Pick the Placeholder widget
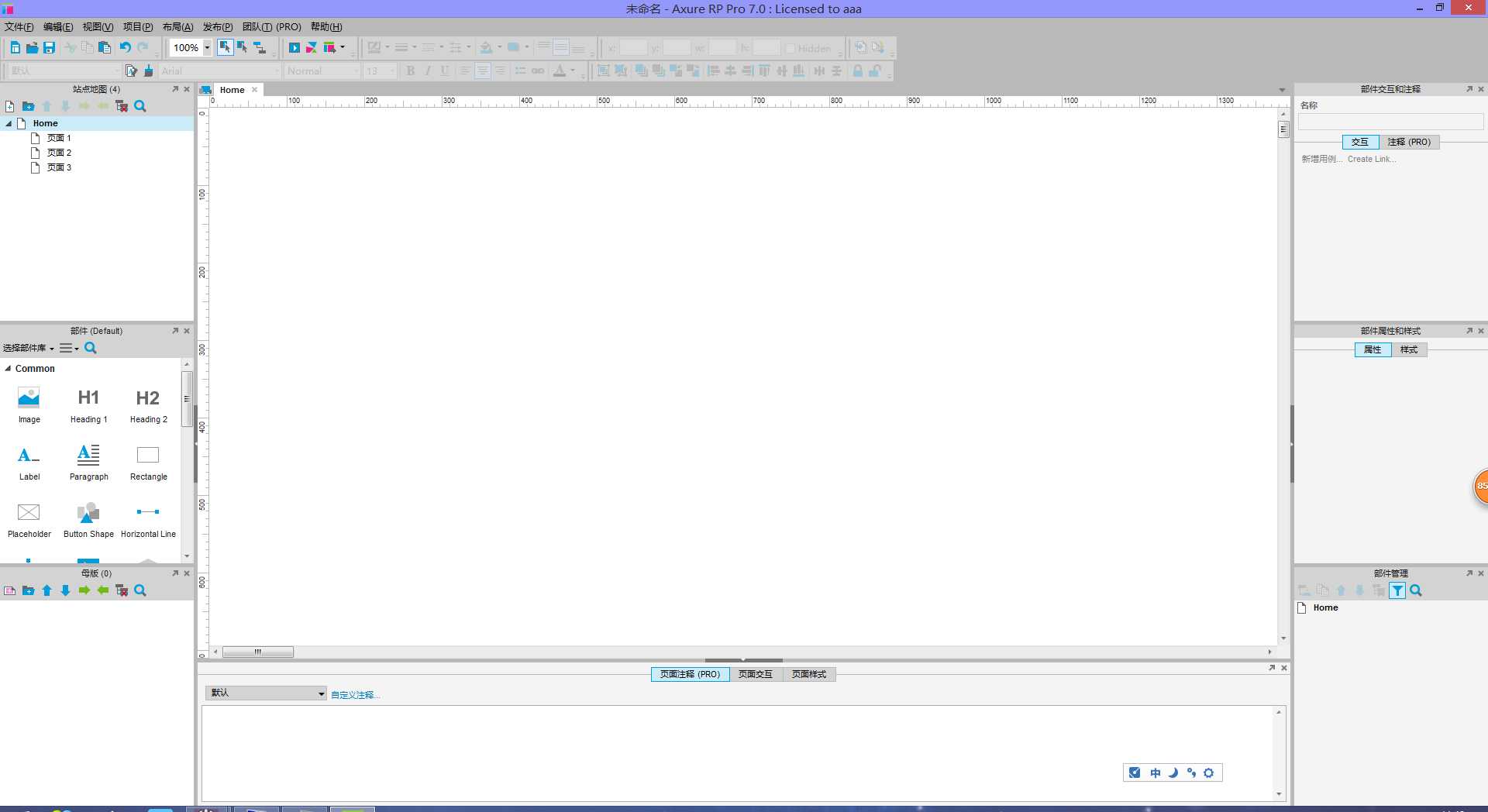The width and height of the screenshot is (1488, 812). click(x=29, y=520)
